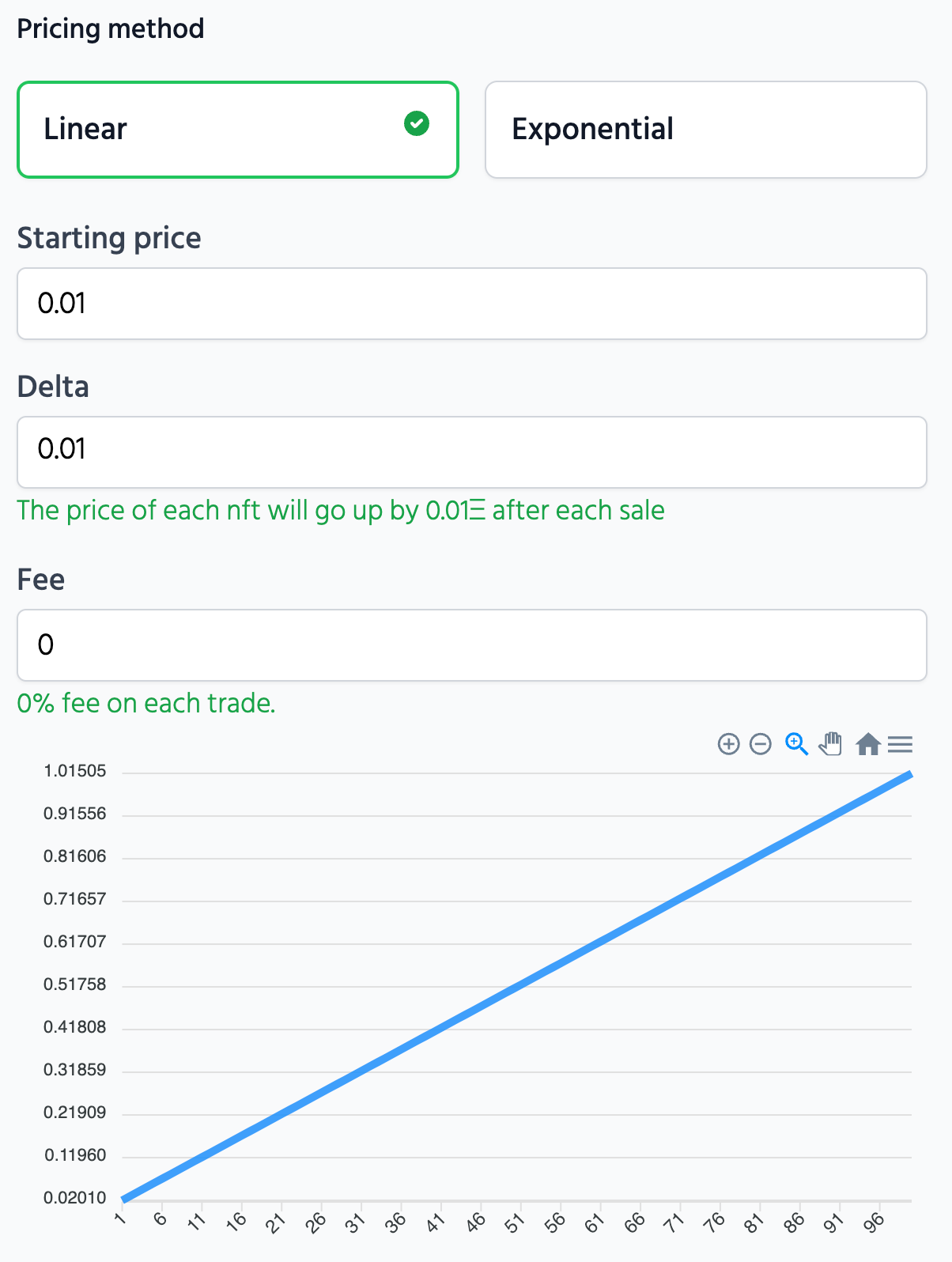Click the Fee field label
Screen dimensions: 952x1262
41,580
